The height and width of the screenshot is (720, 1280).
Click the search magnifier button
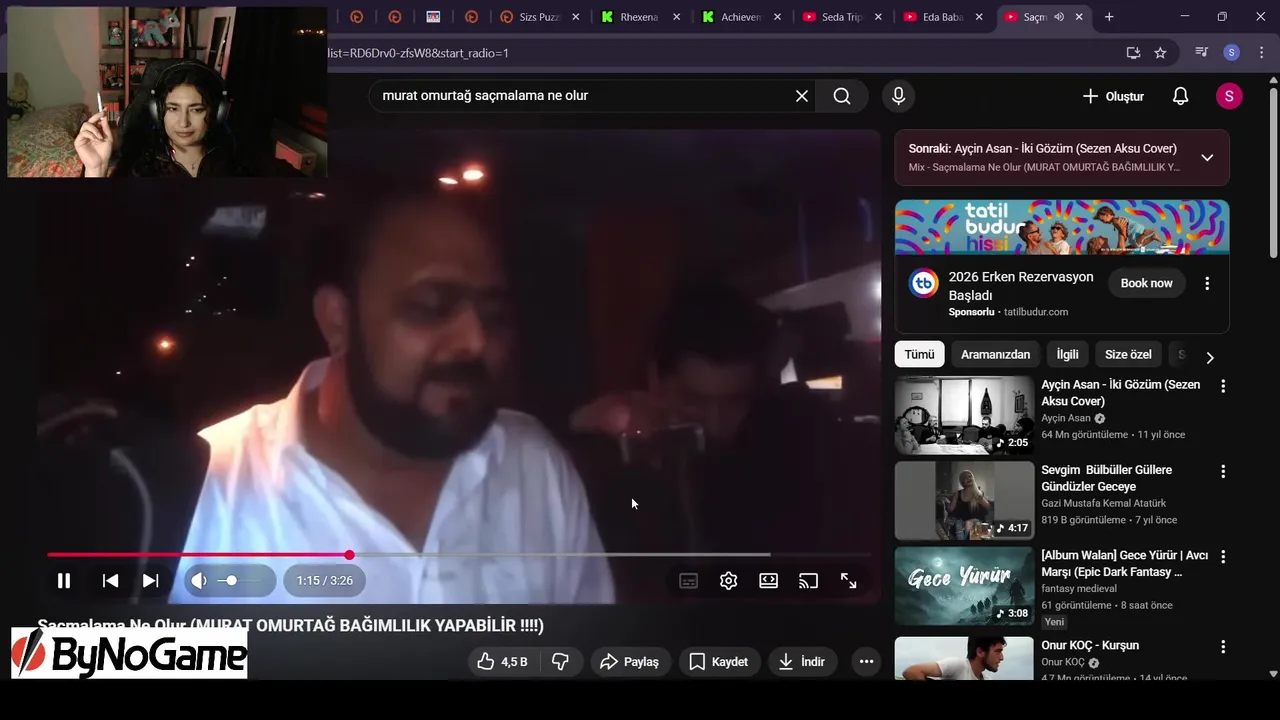point(842,96)
